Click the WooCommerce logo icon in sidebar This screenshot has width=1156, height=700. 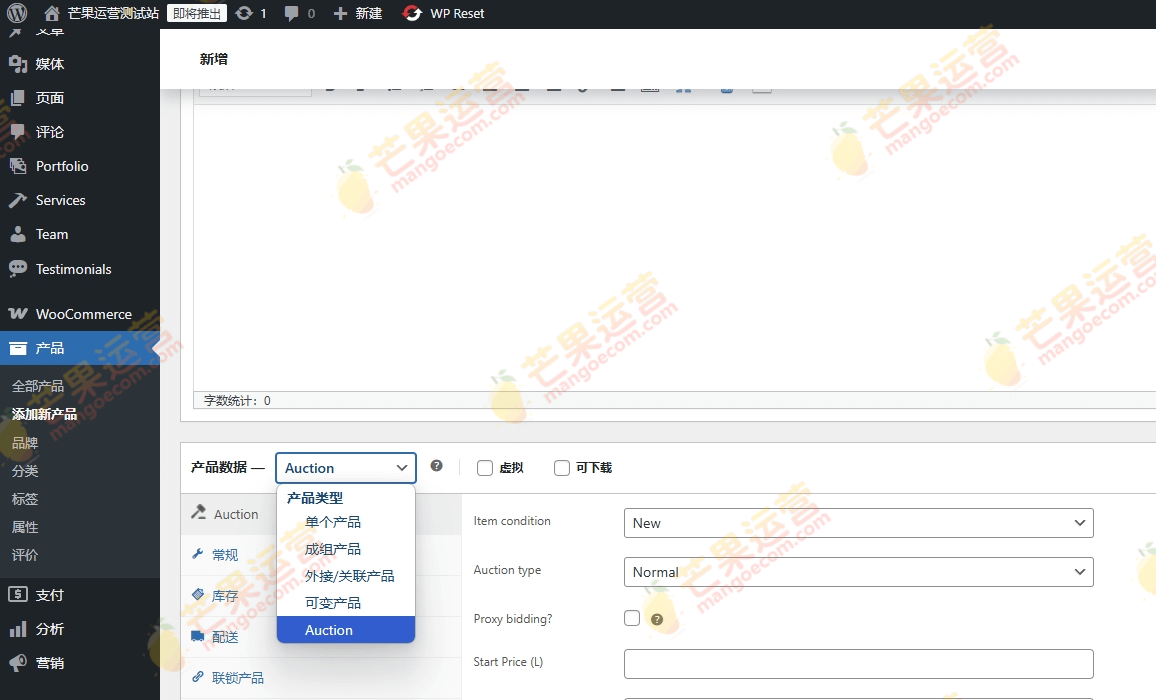click(18, 313)
